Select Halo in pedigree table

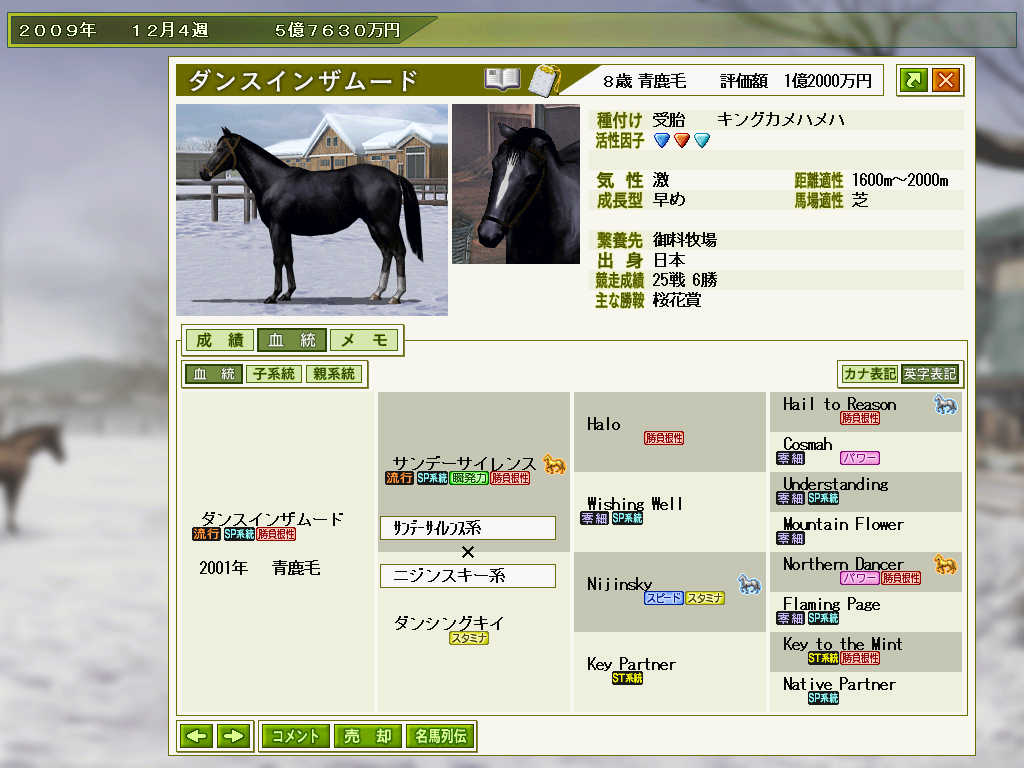(603, 424)
